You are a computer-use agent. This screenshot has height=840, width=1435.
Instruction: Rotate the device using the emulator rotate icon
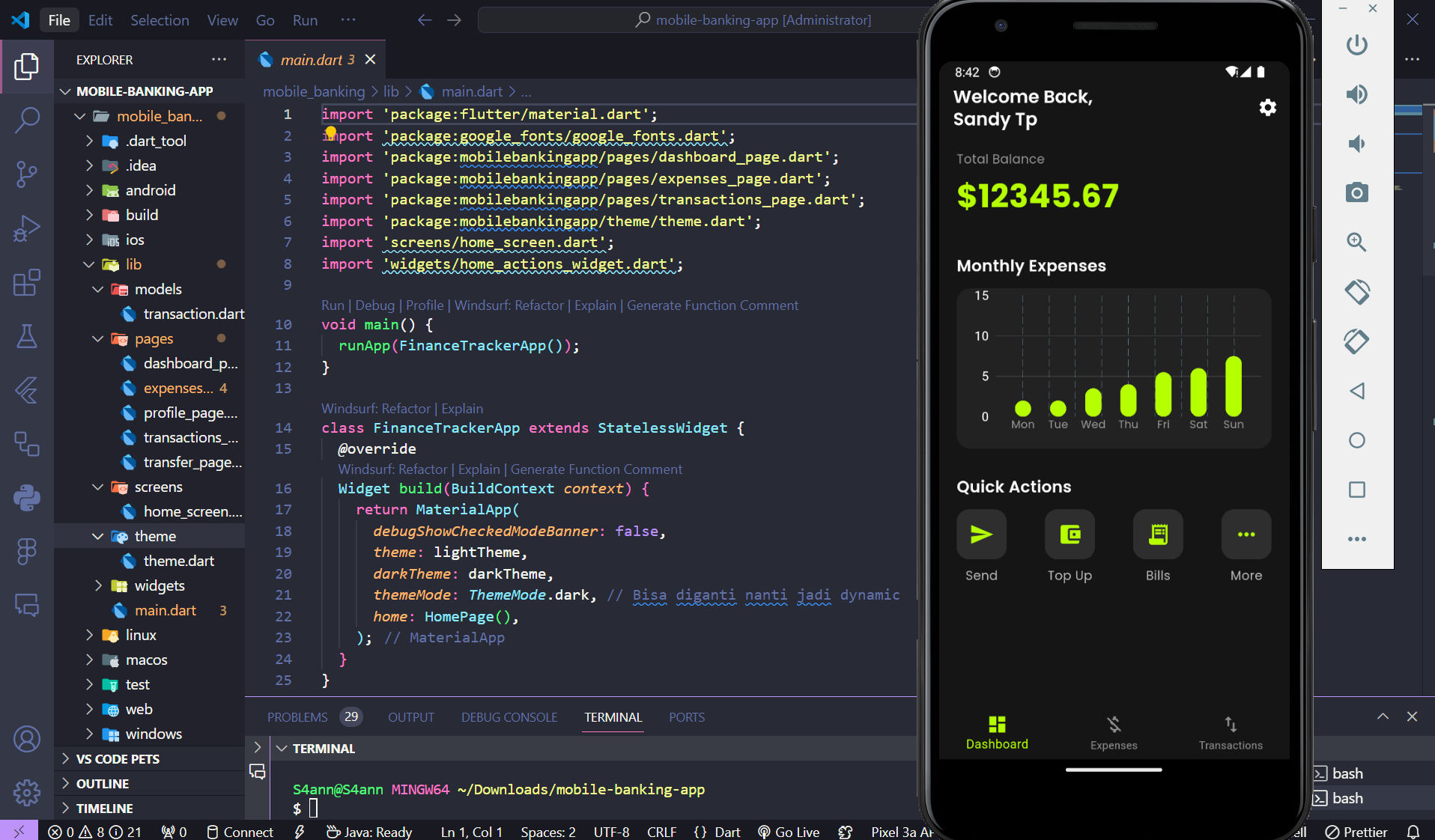(x=1356, y=292)
